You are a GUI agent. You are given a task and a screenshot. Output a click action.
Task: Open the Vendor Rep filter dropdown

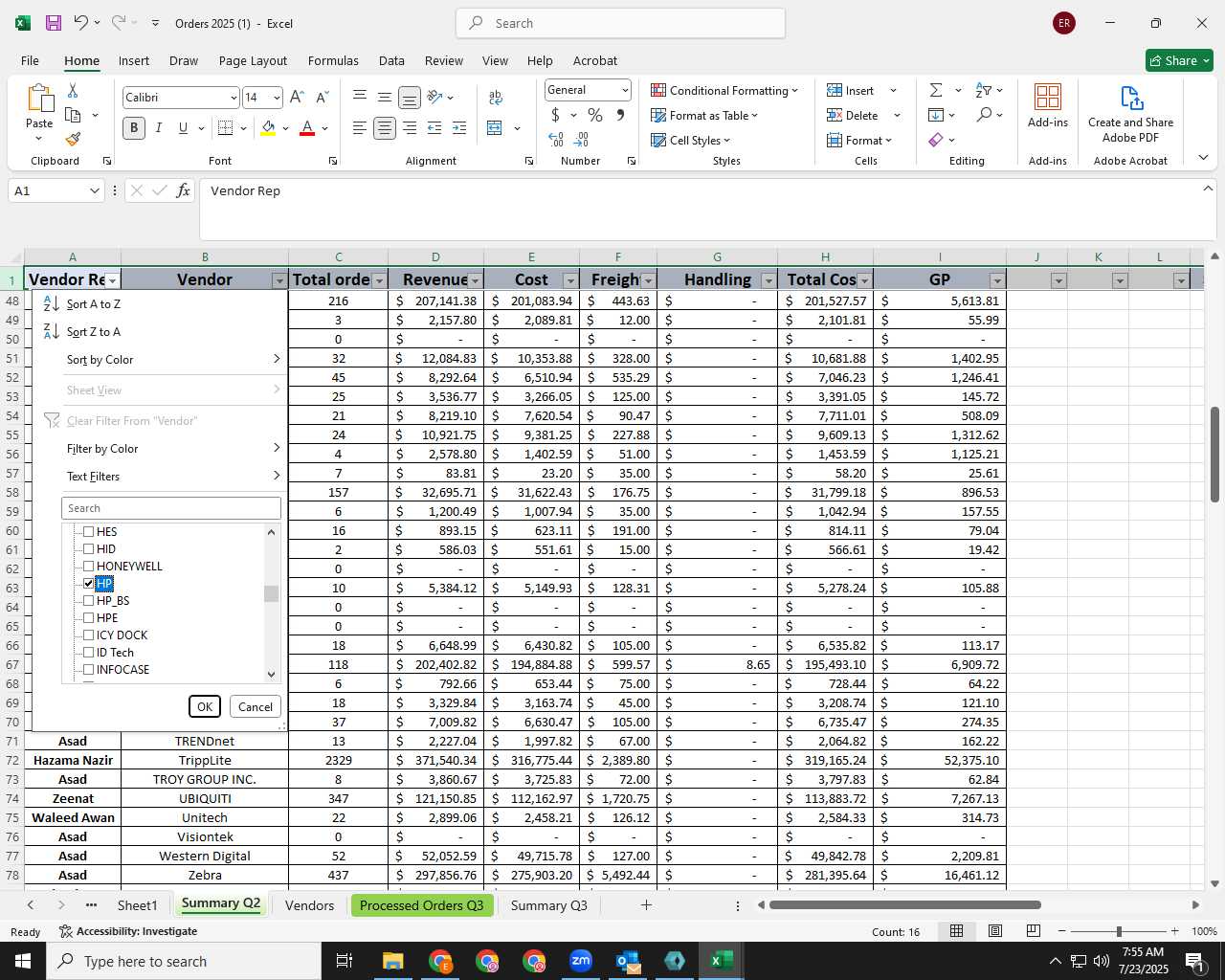coord(113,280)
